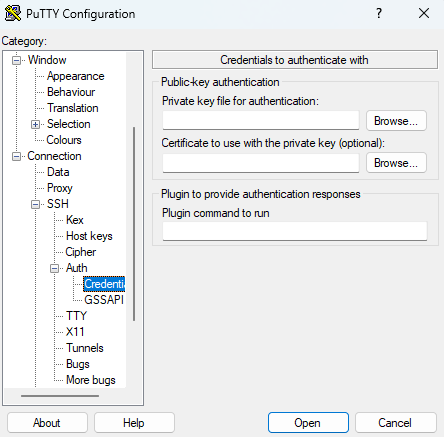Click the category tree vertical scrollbar
Viewport: 444px width, 437px height.
pyautogui.click(x=134, y=224)
